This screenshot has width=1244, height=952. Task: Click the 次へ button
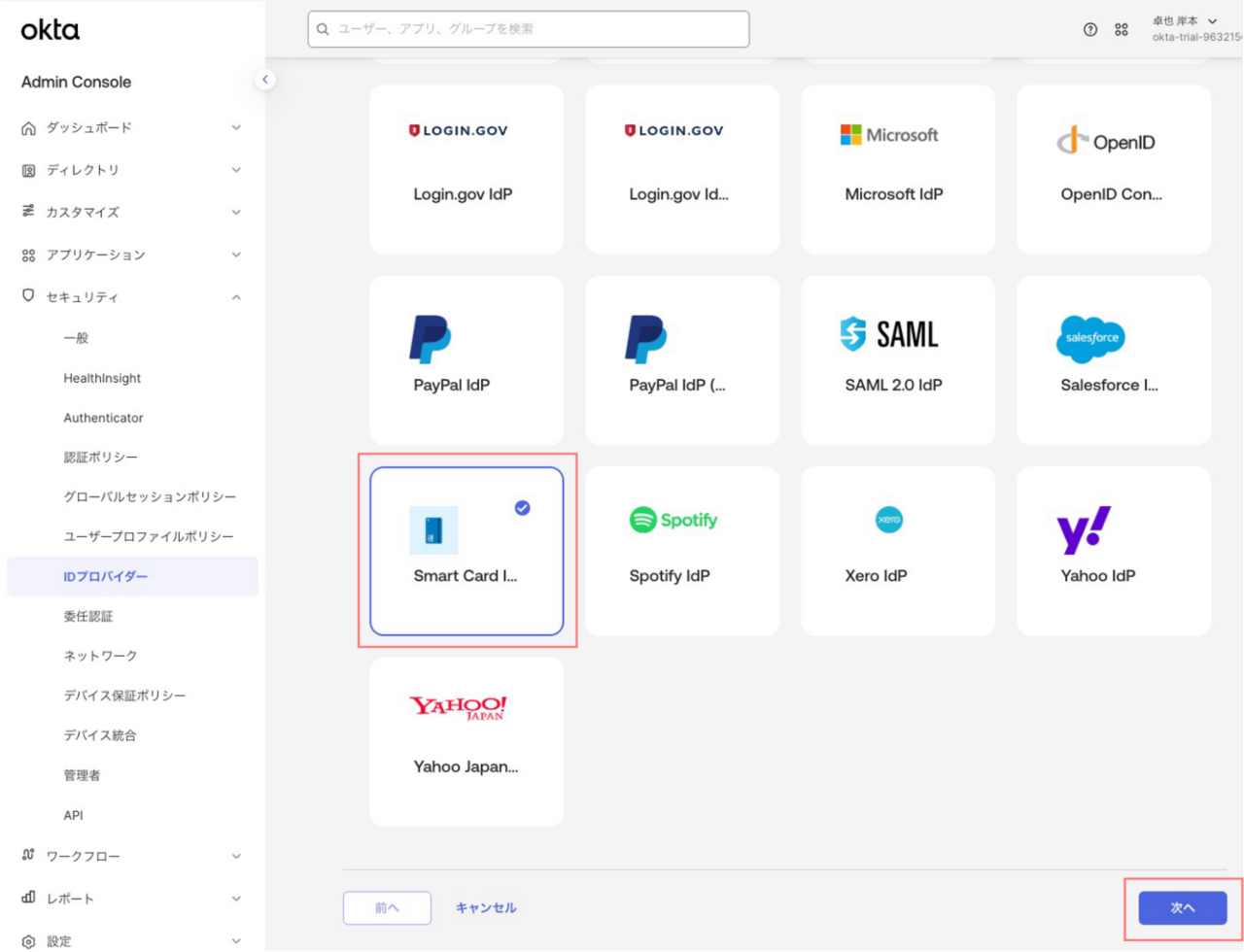(x=1182, y=907)
